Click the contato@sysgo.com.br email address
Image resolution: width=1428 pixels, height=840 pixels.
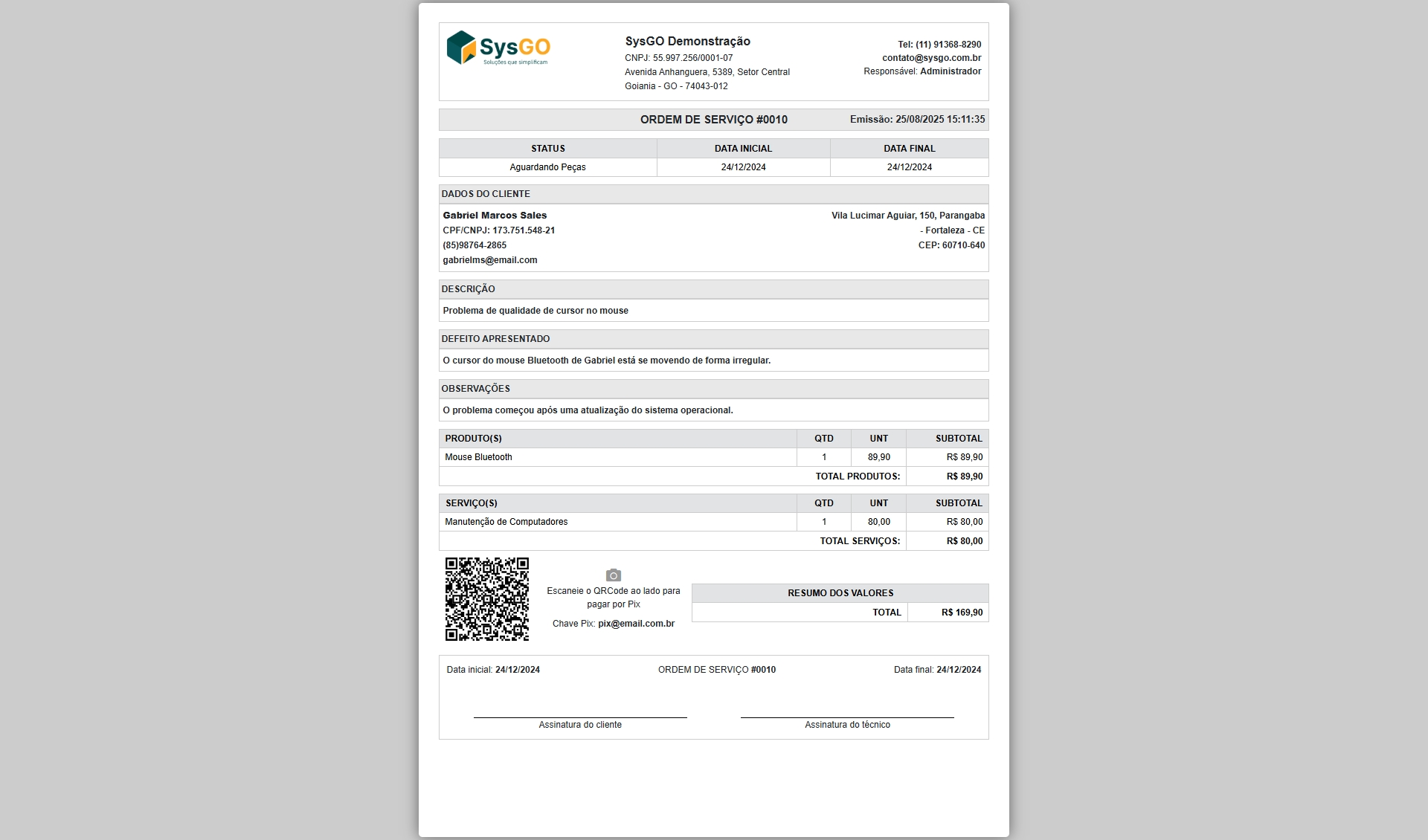(x=931, y=58)
